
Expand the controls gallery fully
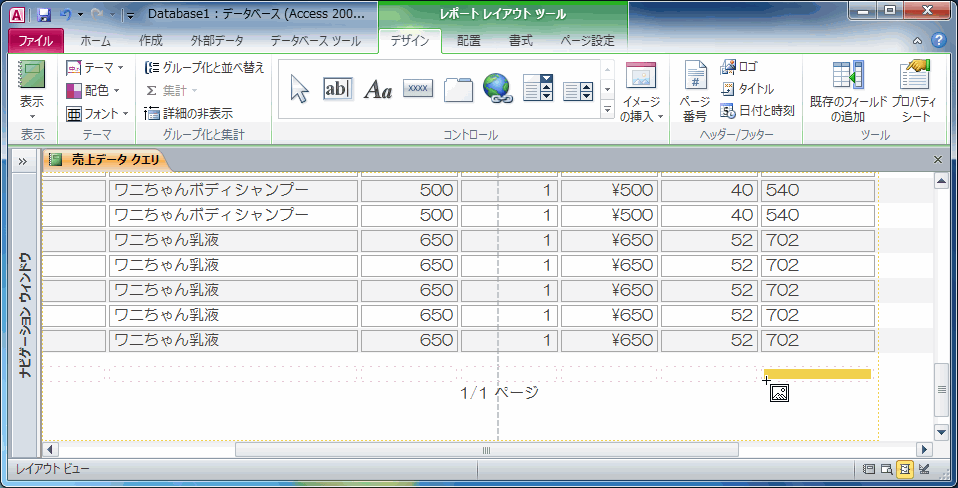(x=607, y=110)
